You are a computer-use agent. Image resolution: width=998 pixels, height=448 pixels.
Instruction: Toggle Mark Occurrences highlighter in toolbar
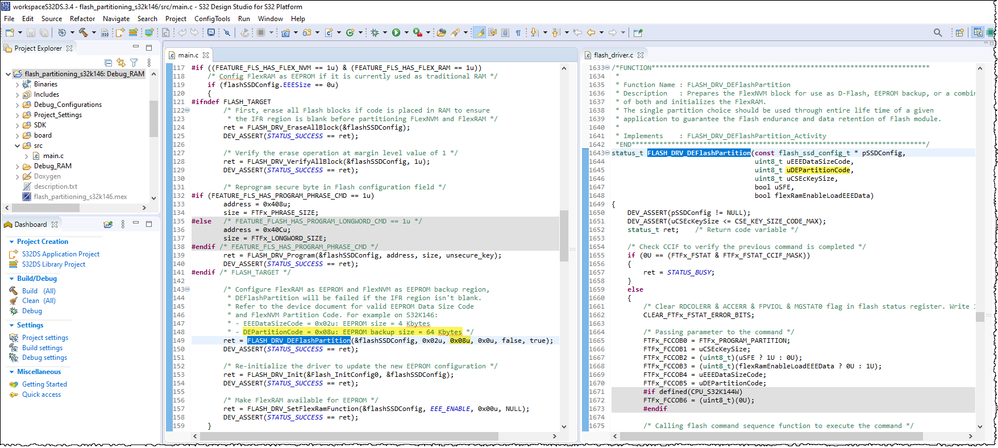tap(479, 32)
